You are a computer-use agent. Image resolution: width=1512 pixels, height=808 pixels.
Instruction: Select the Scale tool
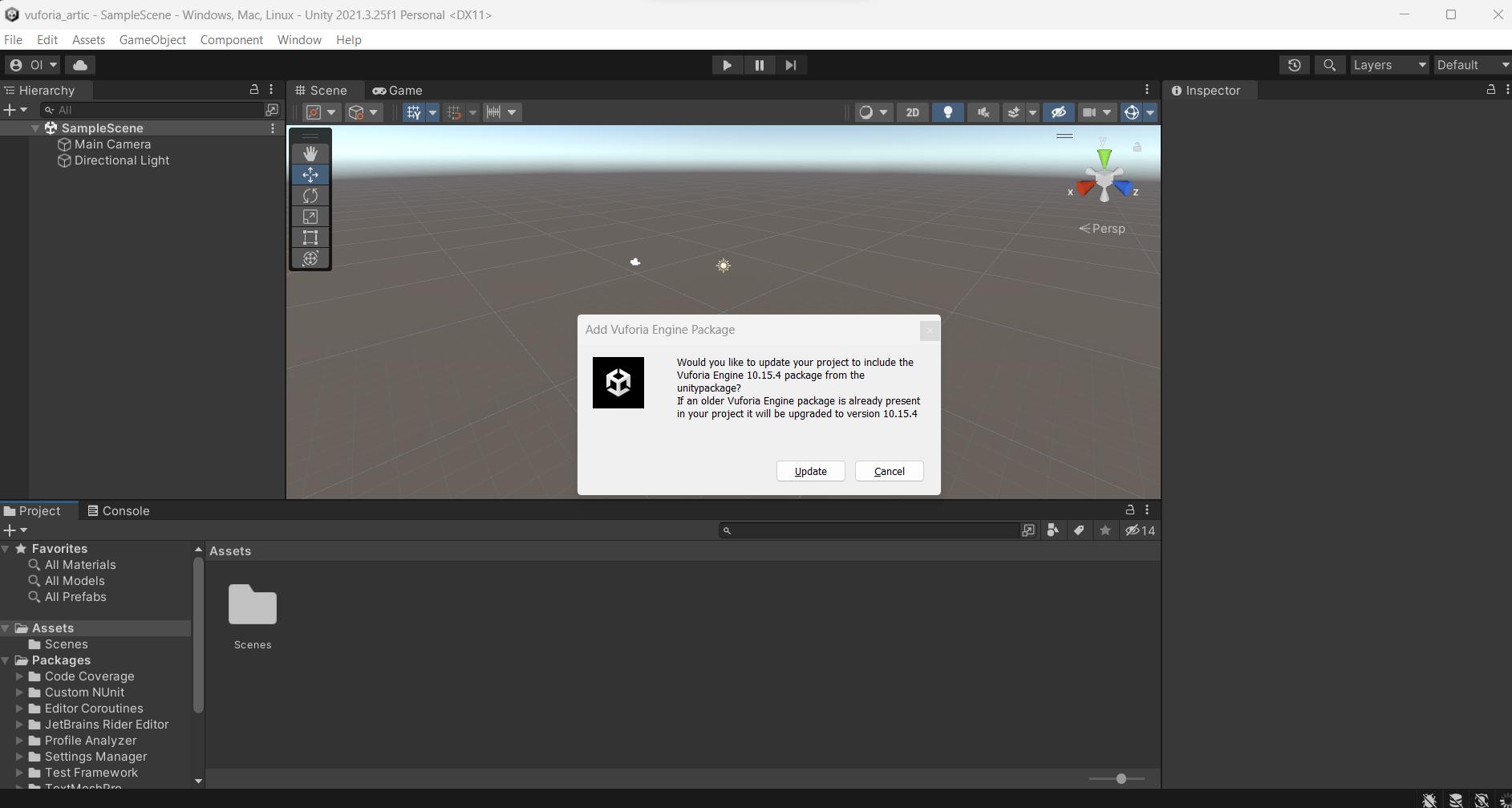[x=310, y=217]
